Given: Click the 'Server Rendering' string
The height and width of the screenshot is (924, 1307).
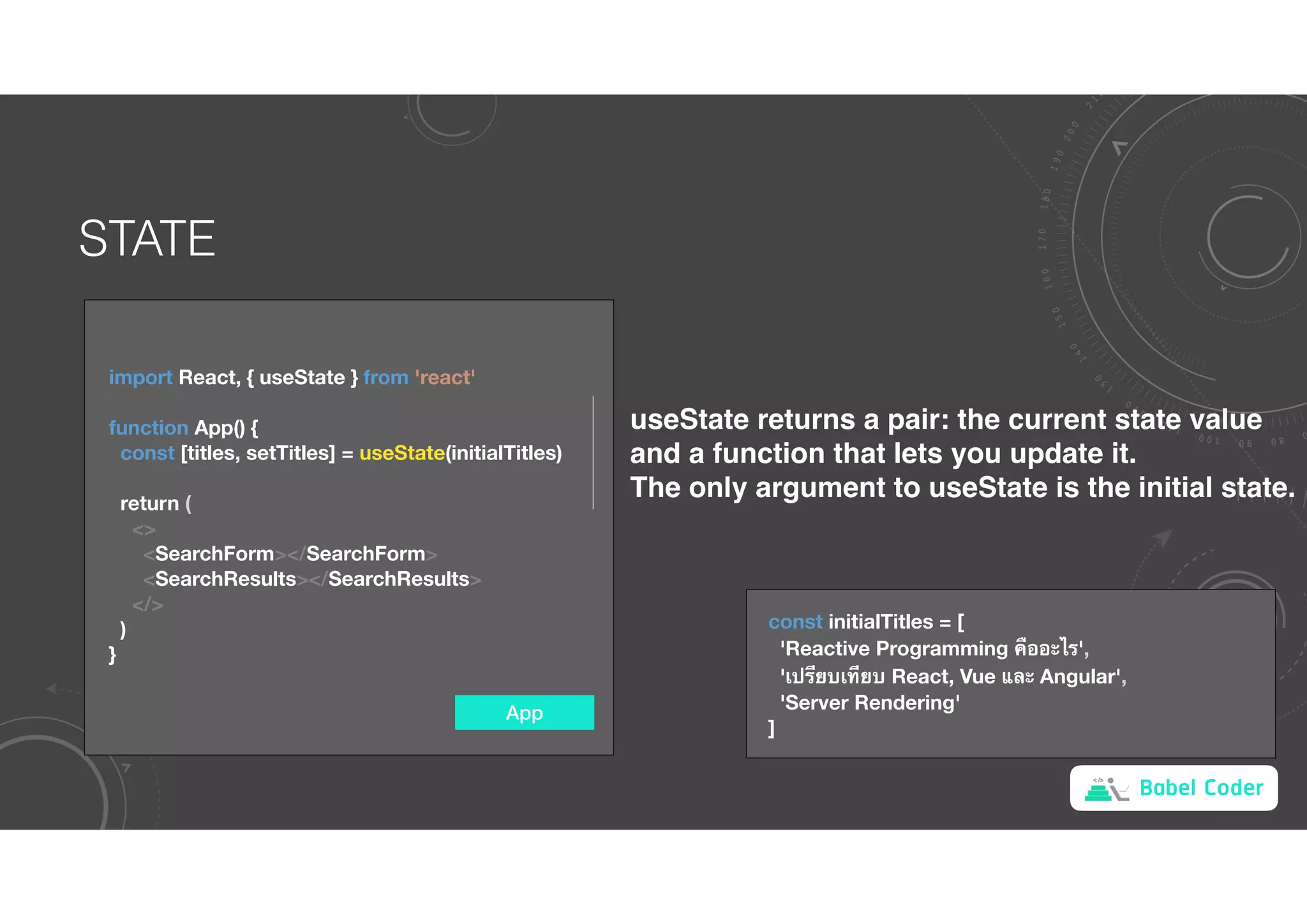Looking at the screenshot, I should [x=870, y=703].
